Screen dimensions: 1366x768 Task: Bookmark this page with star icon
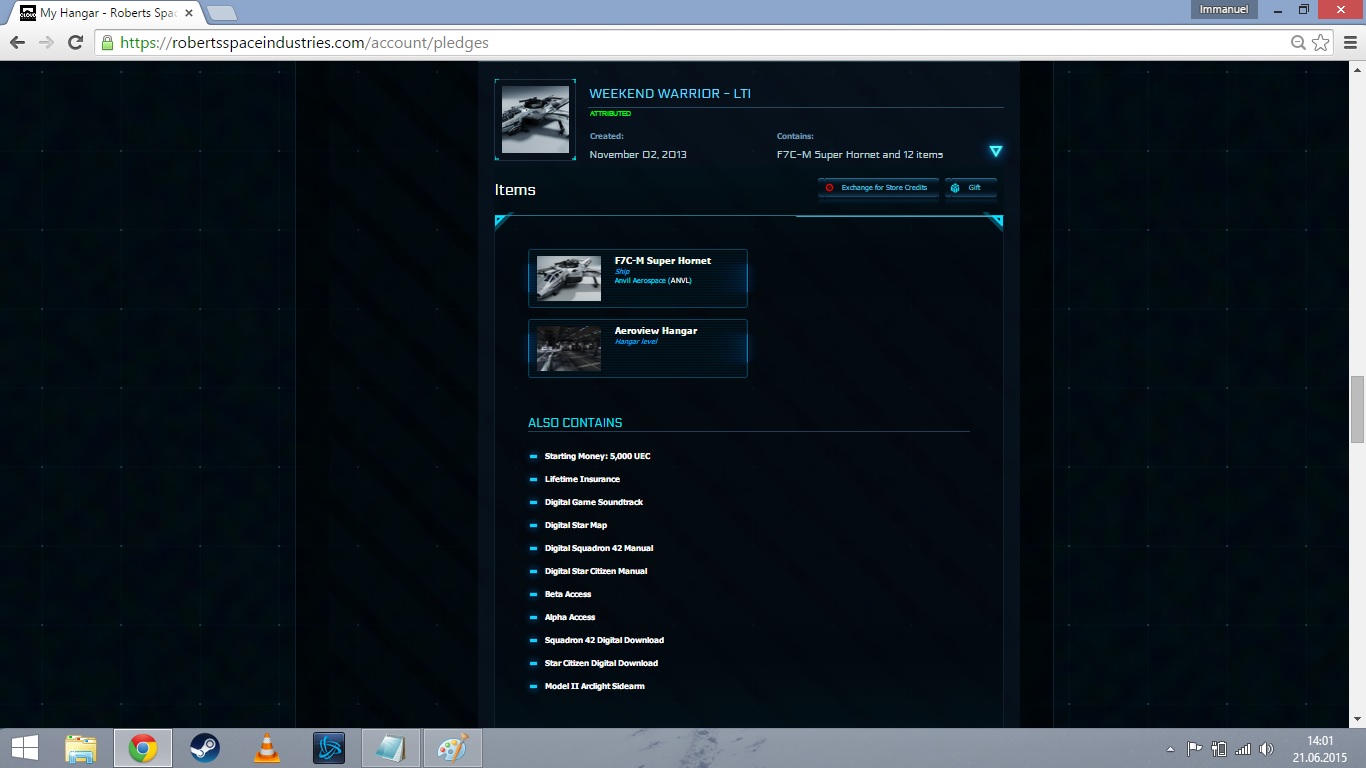1320,43
